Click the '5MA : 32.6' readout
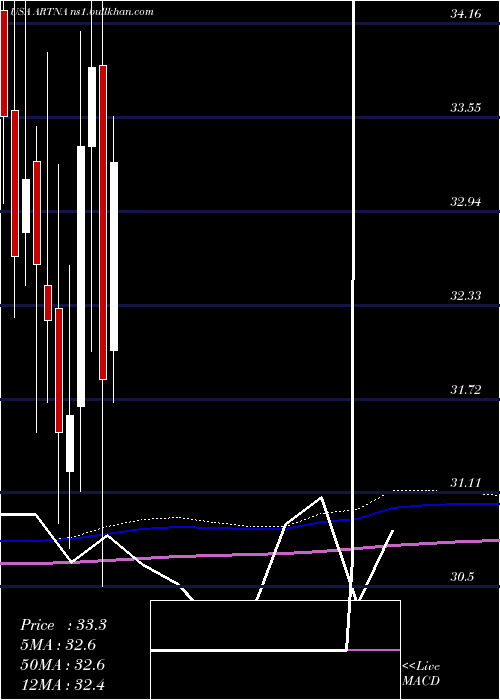500x700 pixels. pyautogui.click(x=58, y=645)
